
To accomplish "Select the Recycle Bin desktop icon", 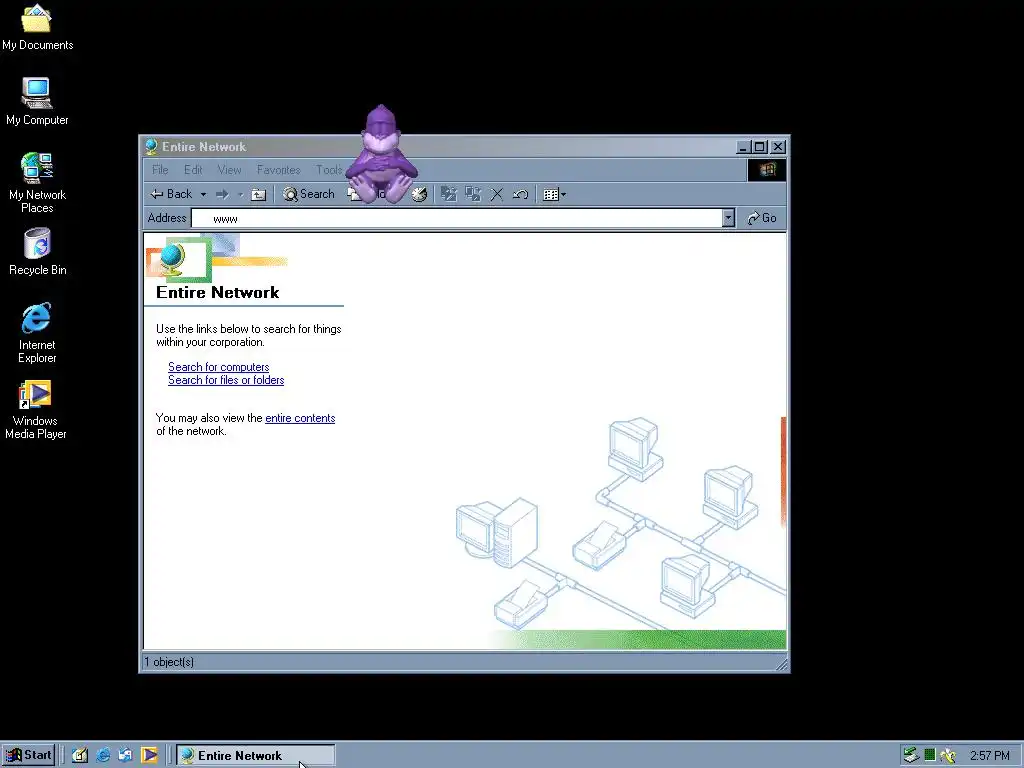I will (x=37, y=251).
